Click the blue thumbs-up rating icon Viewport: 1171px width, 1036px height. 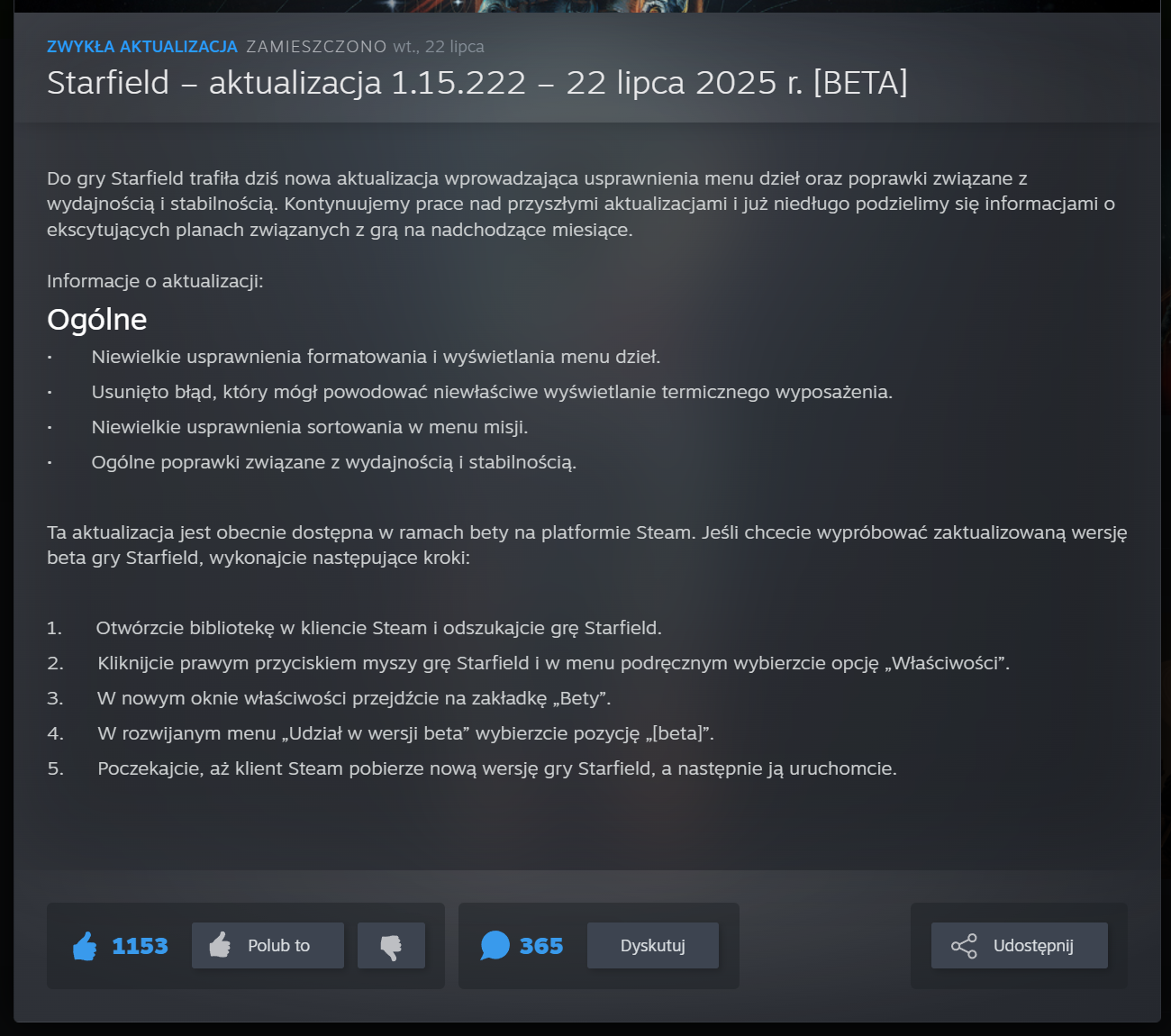[85, 946]
